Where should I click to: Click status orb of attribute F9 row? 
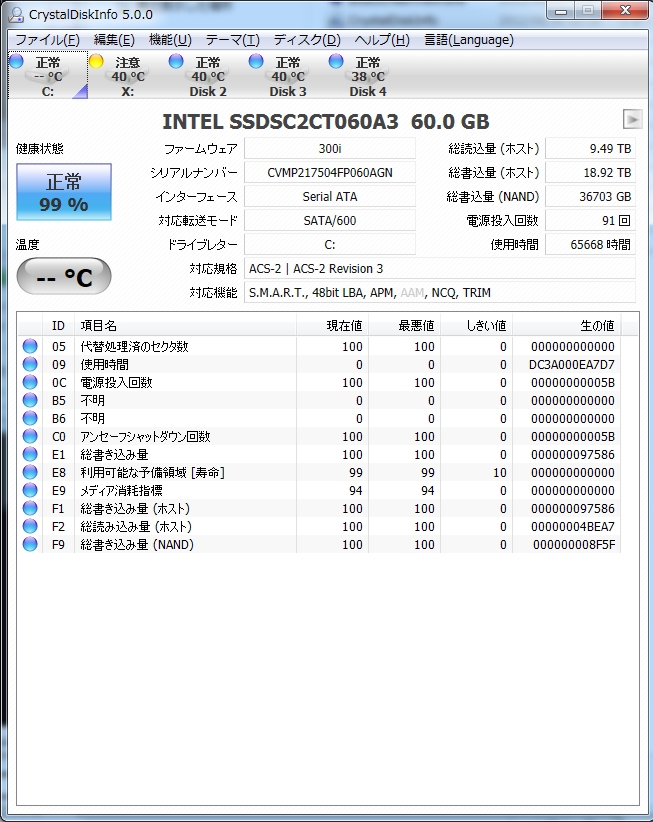point(30,544)
